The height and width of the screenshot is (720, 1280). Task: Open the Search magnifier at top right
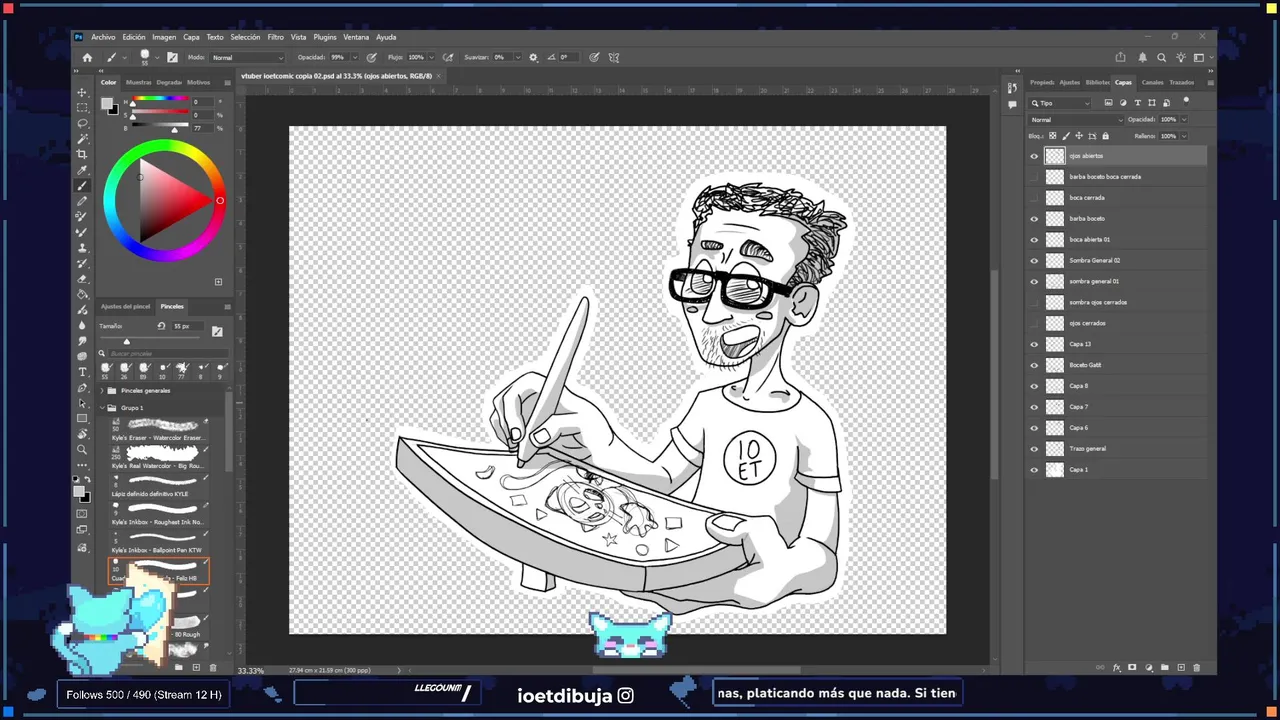pos(1161,57)
